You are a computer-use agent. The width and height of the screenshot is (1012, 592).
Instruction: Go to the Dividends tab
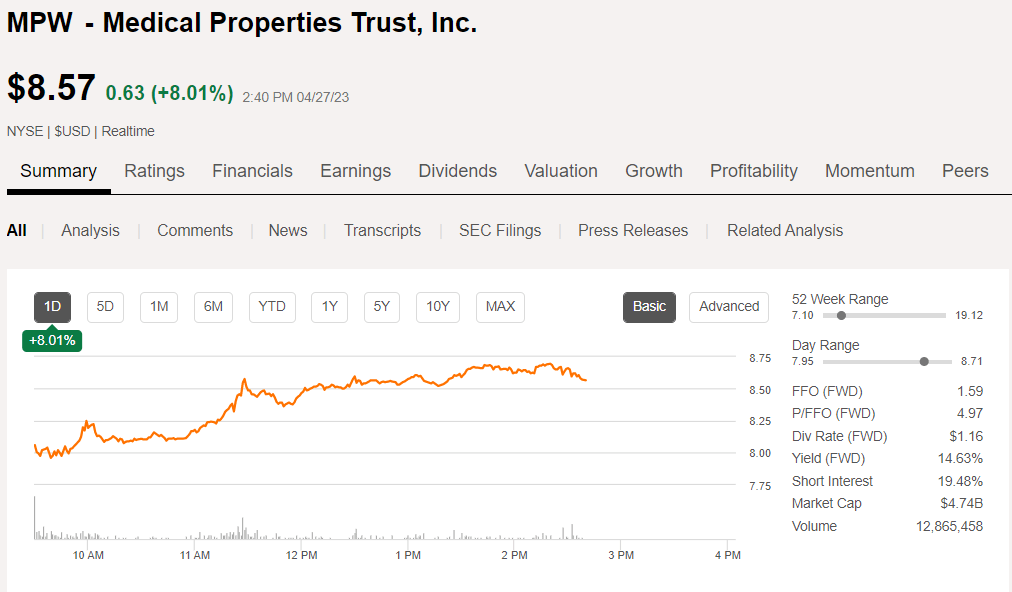tap(457, 171)
